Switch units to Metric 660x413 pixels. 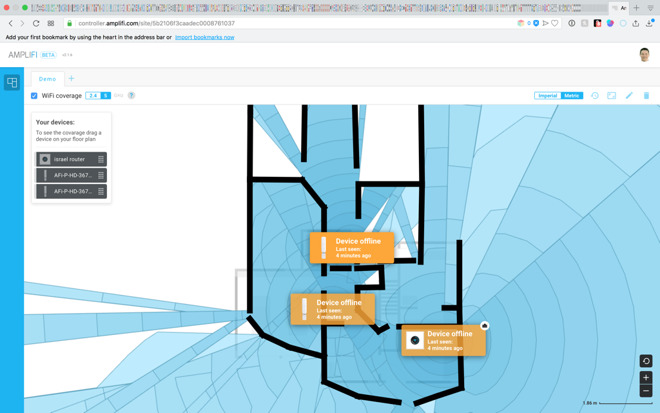[x=571, y=96]
